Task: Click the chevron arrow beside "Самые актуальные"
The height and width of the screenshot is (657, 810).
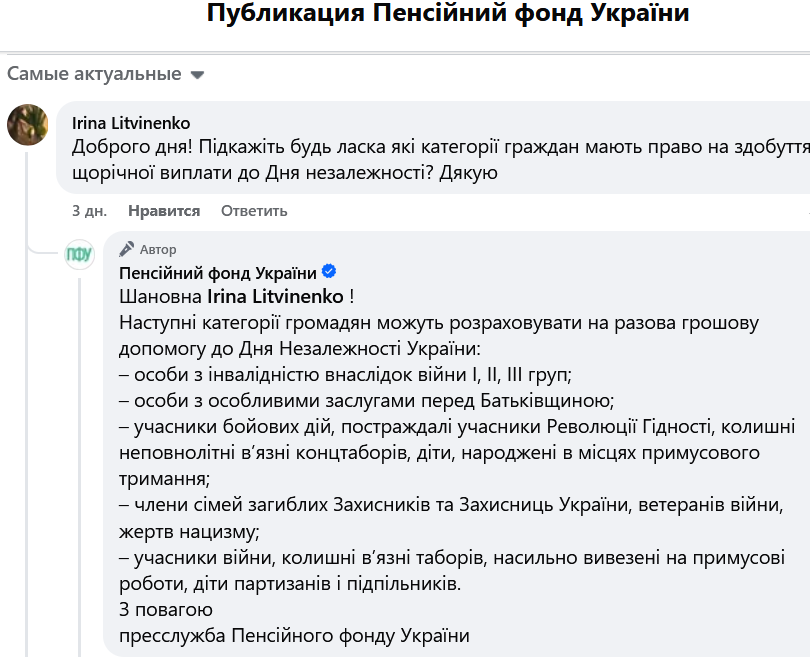Action: pos(197,74)
